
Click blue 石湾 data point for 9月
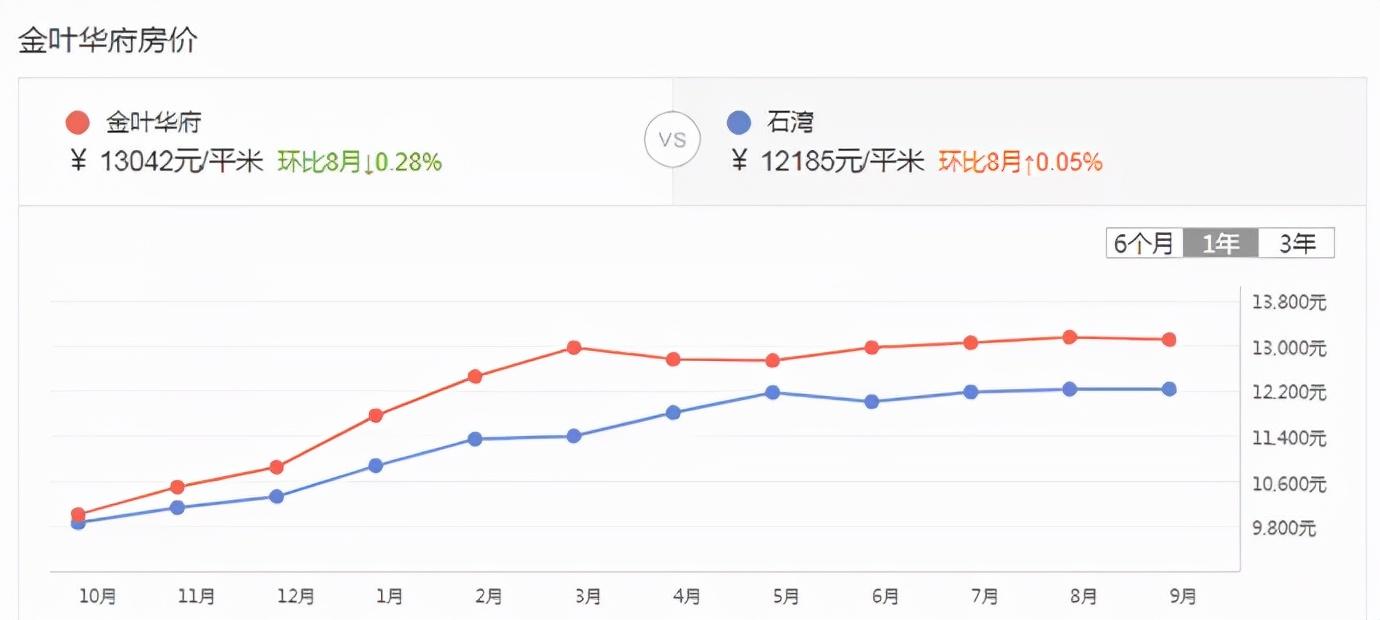click(x=1168, y=389)
